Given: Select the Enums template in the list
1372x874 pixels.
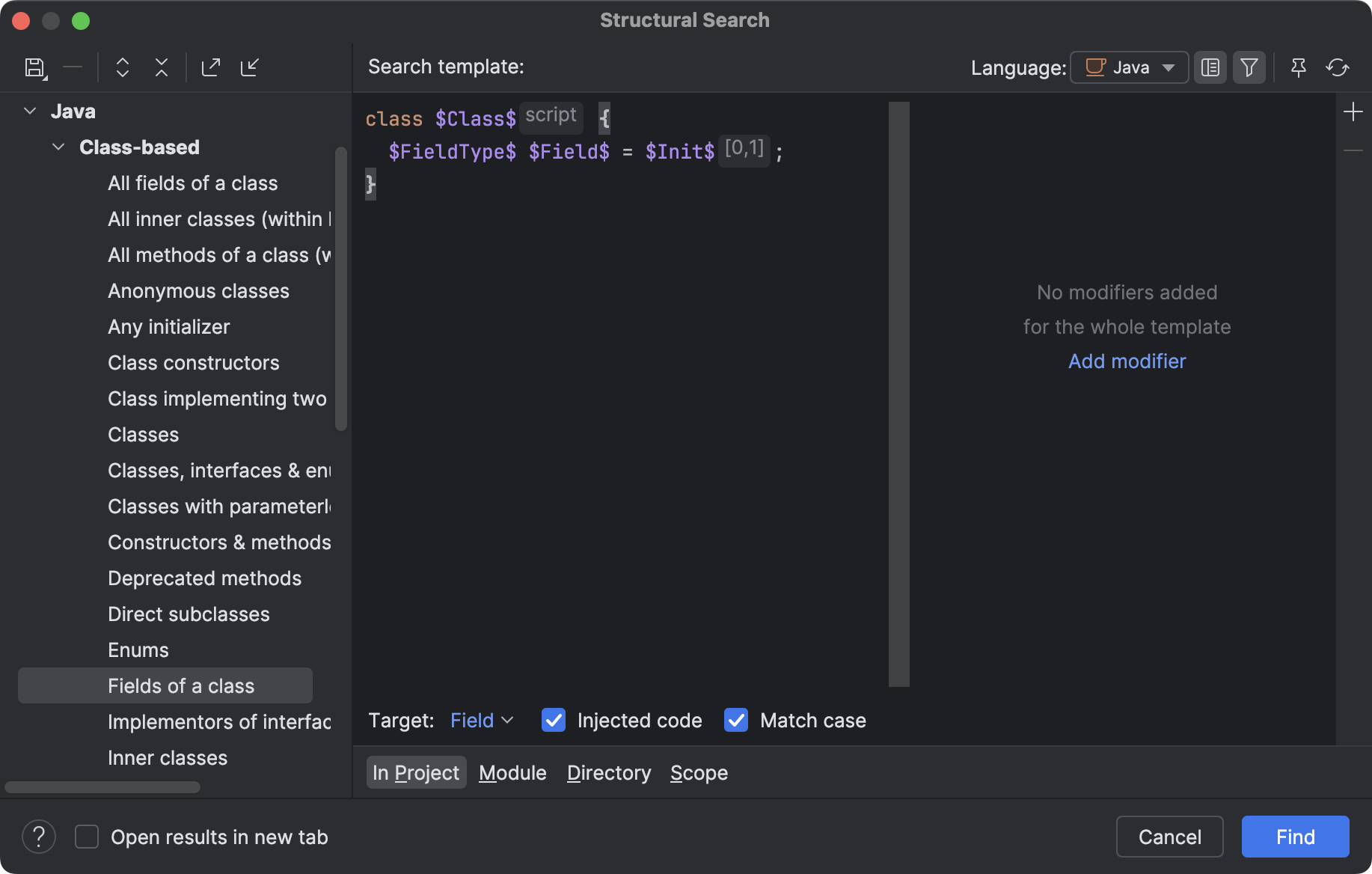Looking at the screenshot, I should point(138,650).
